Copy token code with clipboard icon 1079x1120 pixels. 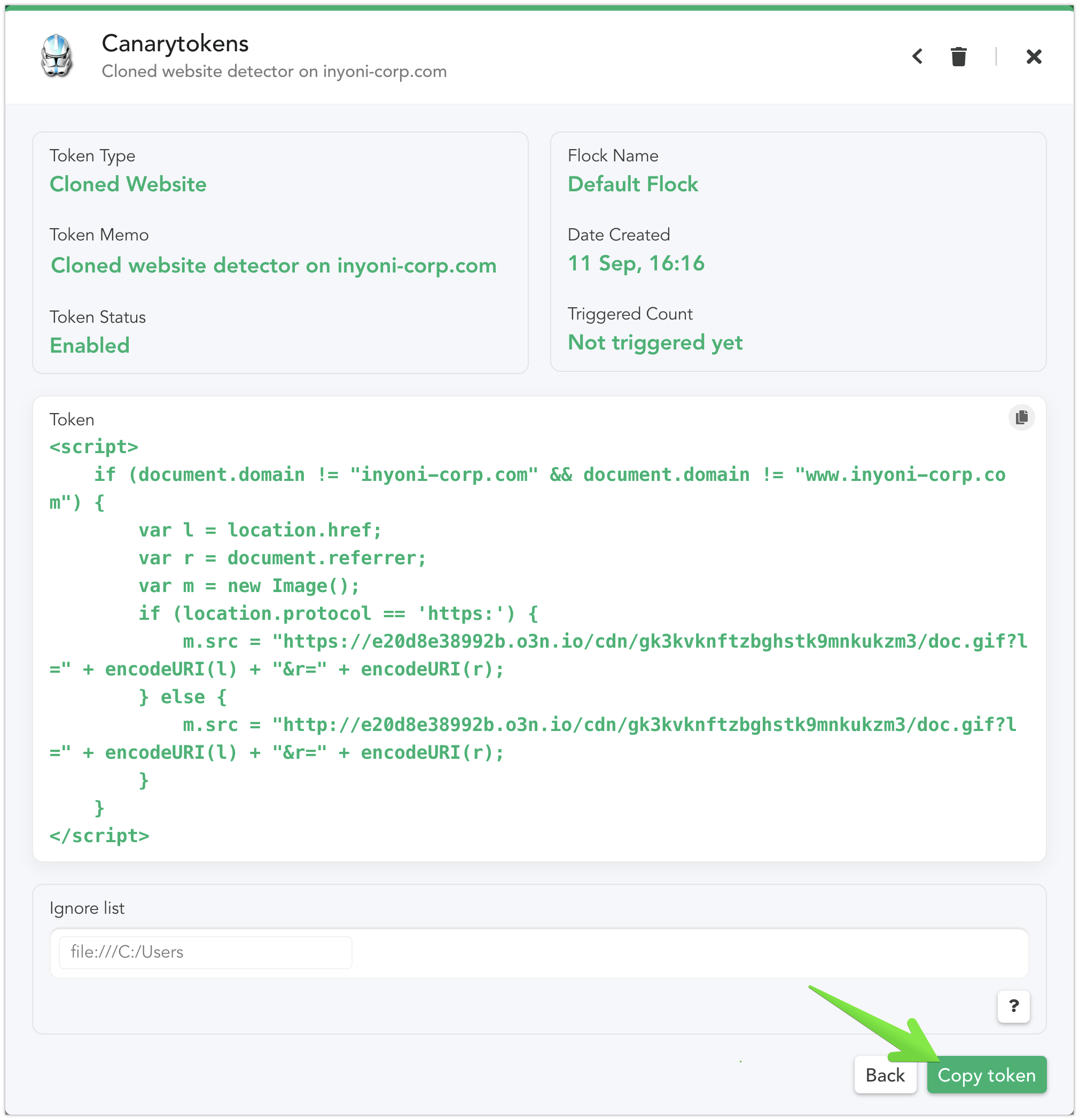(x=1021, y=417)
